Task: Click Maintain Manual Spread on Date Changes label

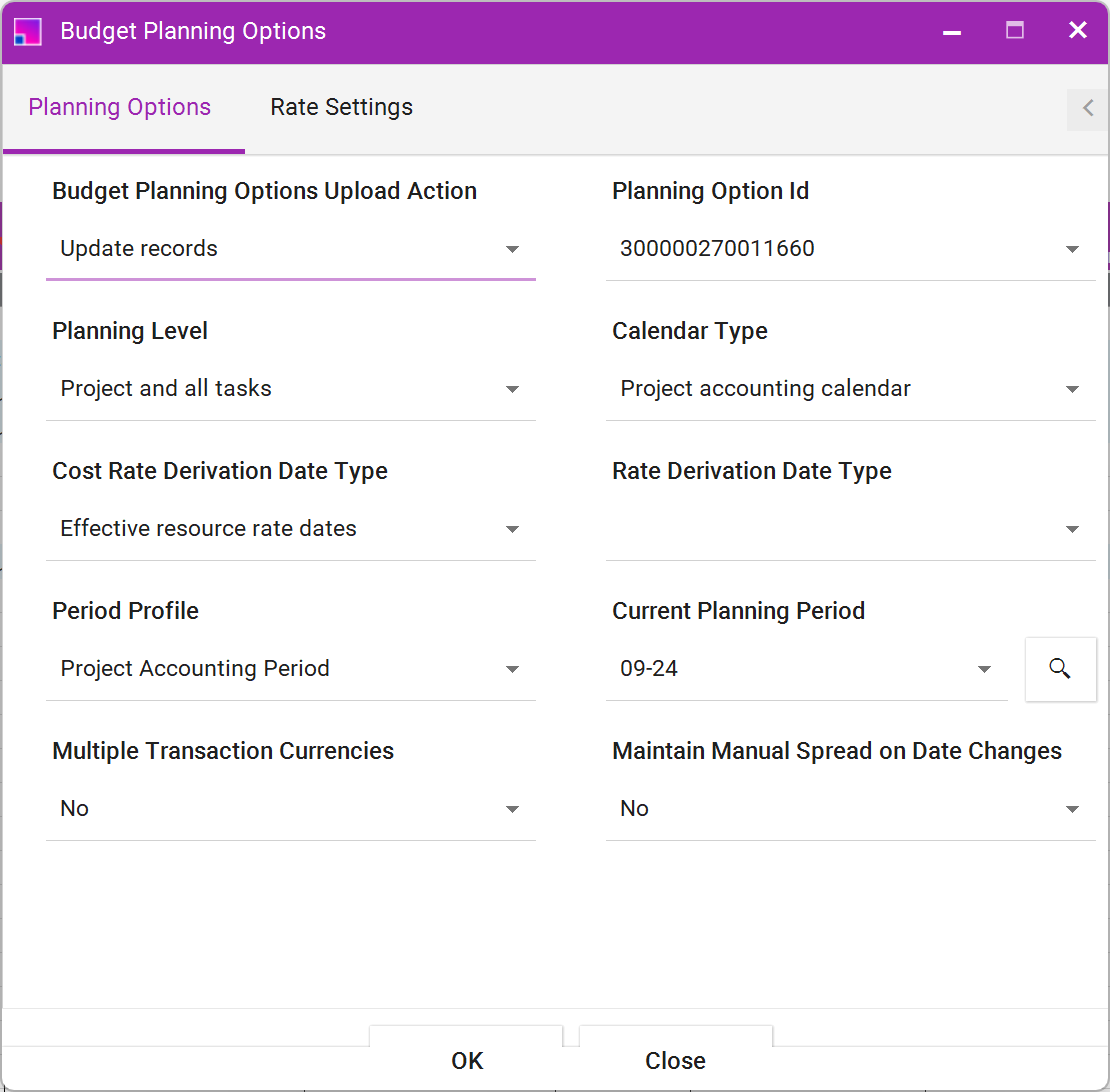Action: [837, 752]
